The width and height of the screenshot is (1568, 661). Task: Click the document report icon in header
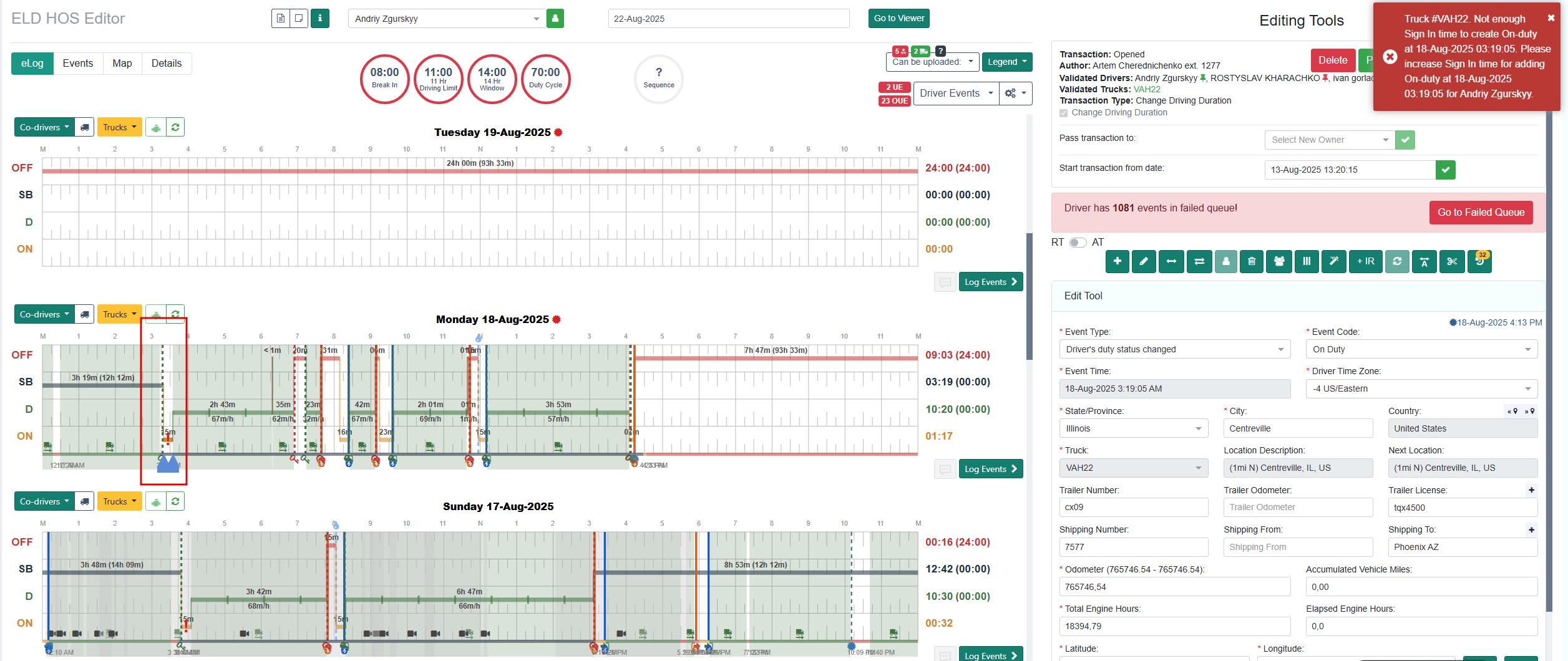[x=281, y=18]
